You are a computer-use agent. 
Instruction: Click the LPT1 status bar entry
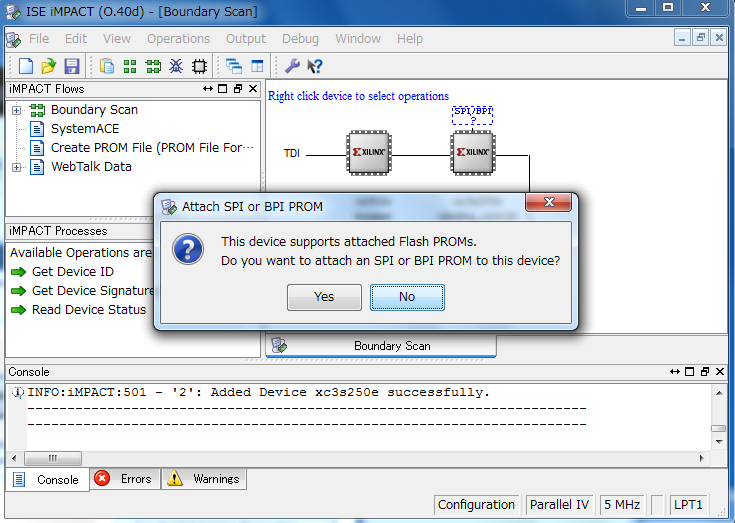click(688, 505)
